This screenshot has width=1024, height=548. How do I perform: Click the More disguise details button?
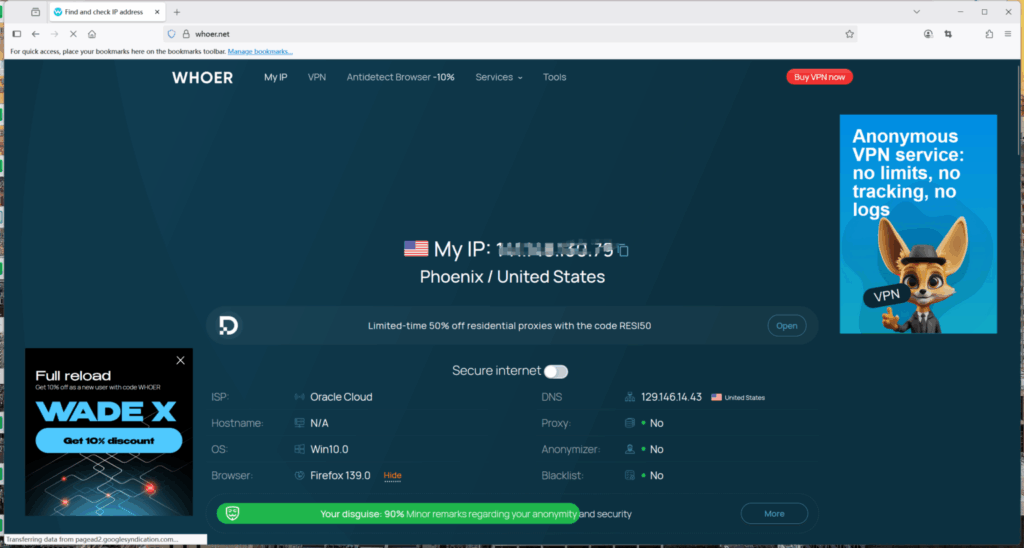coord(774,514)
